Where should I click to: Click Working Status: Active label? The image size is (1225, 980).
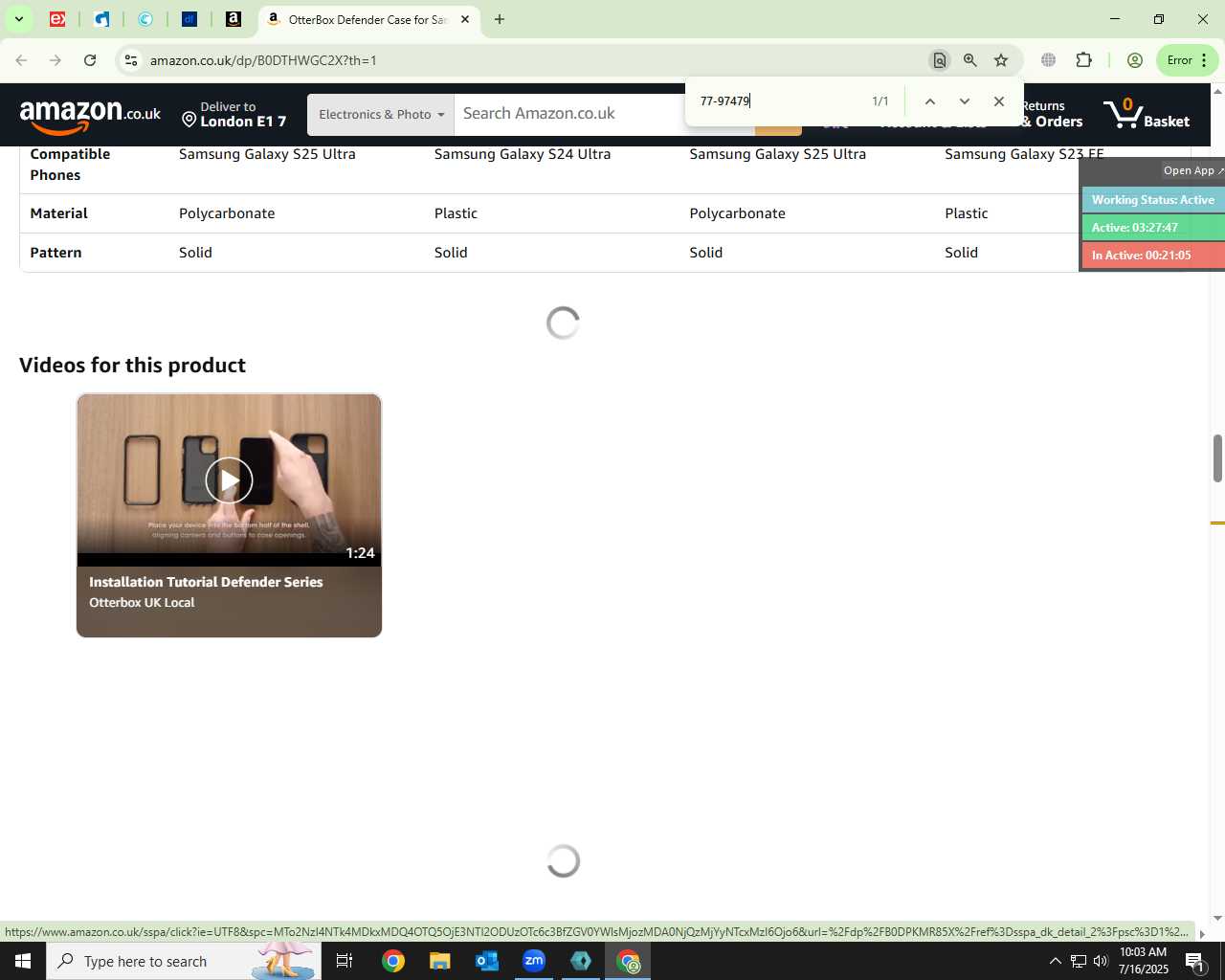click(1153, 200)
